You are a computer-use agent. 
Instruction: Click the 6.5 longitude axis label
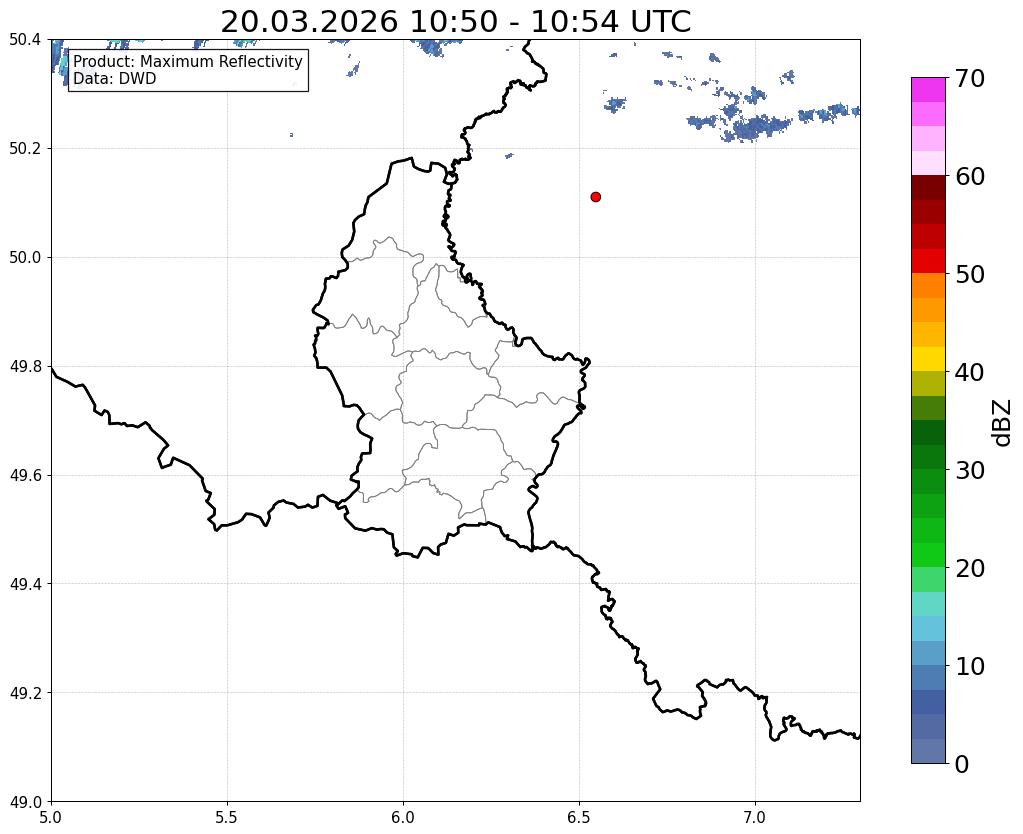(x=579, y=818)
